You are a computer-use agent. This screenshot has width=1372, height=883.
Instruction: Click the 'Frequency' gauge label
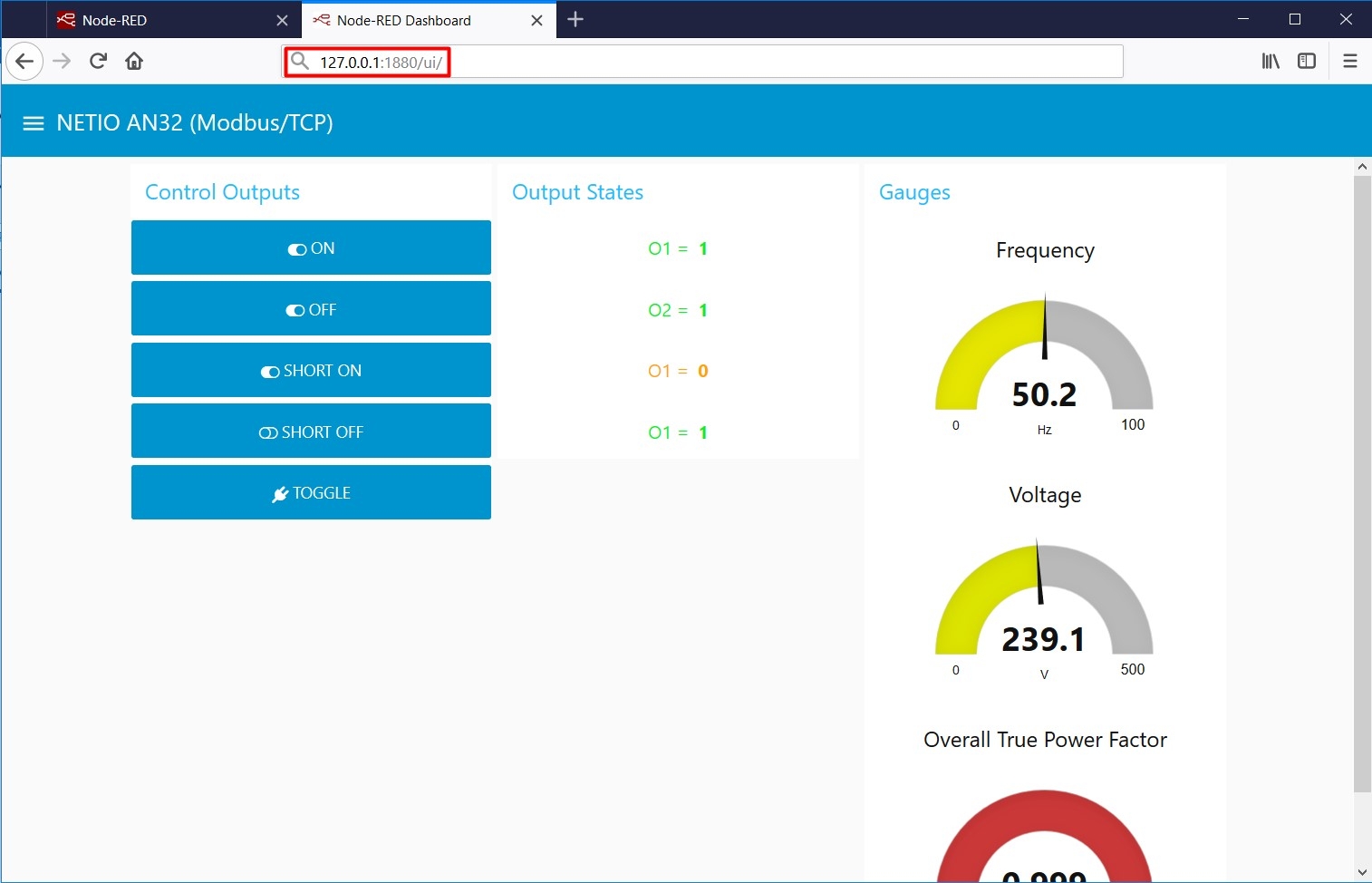coord(1045,251)
